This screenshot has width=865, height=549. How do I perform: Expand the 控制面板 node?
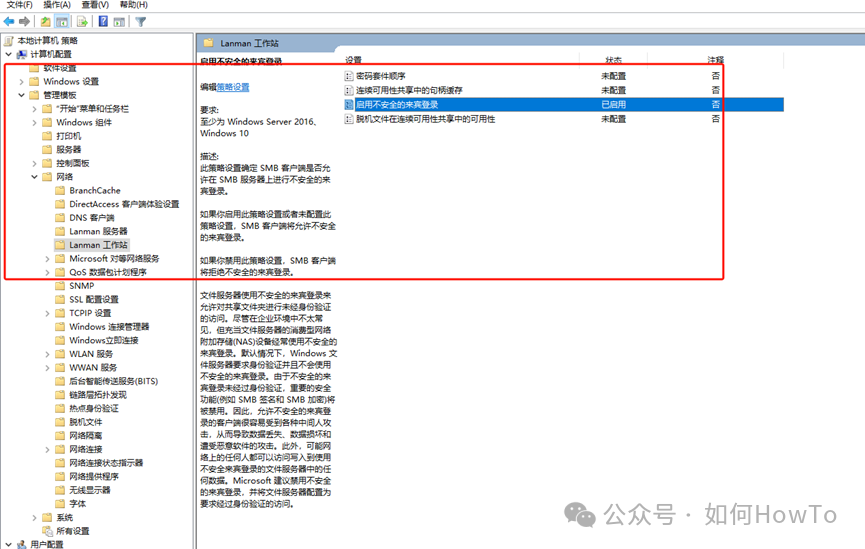(x=34, y=163)
